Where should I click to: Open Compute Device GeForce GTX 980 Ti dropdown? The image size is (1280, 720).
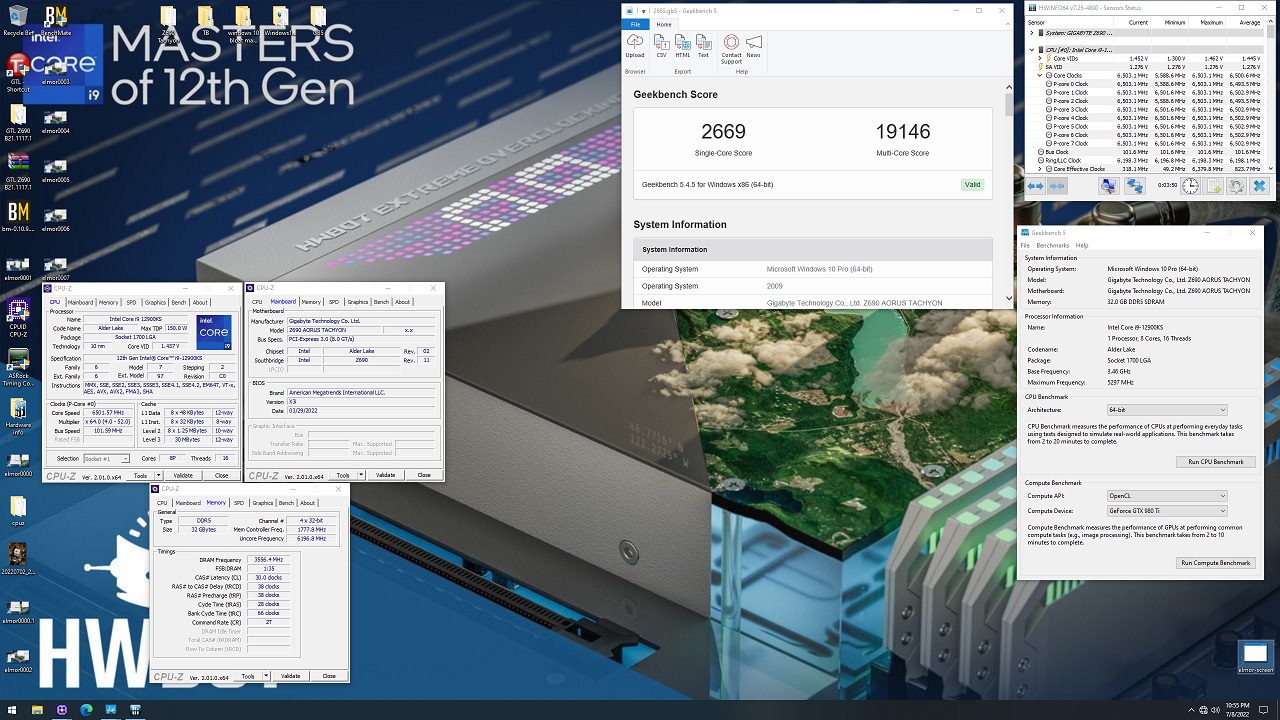(1166, 511)
